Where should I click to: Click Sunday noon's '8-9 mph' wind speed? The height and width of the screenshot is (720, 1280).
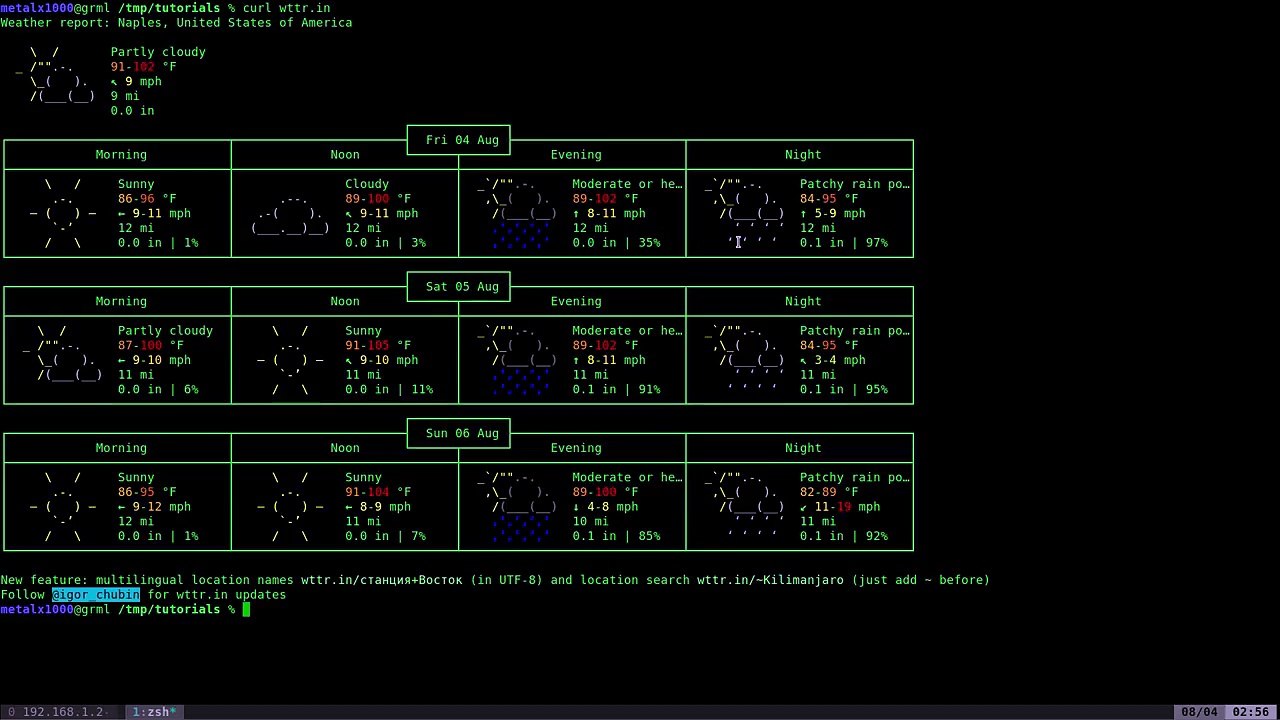tap(385, 507)
